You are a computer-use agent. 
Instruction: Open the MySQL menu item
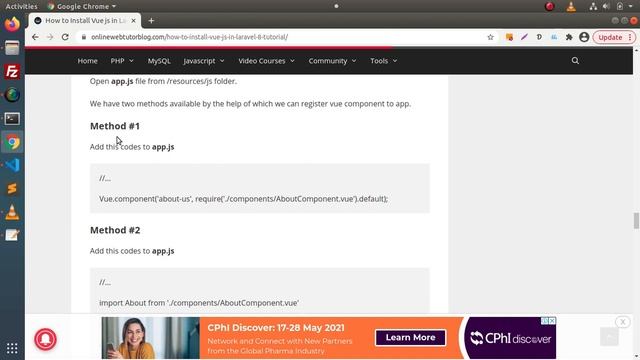(x=159, y=61)
